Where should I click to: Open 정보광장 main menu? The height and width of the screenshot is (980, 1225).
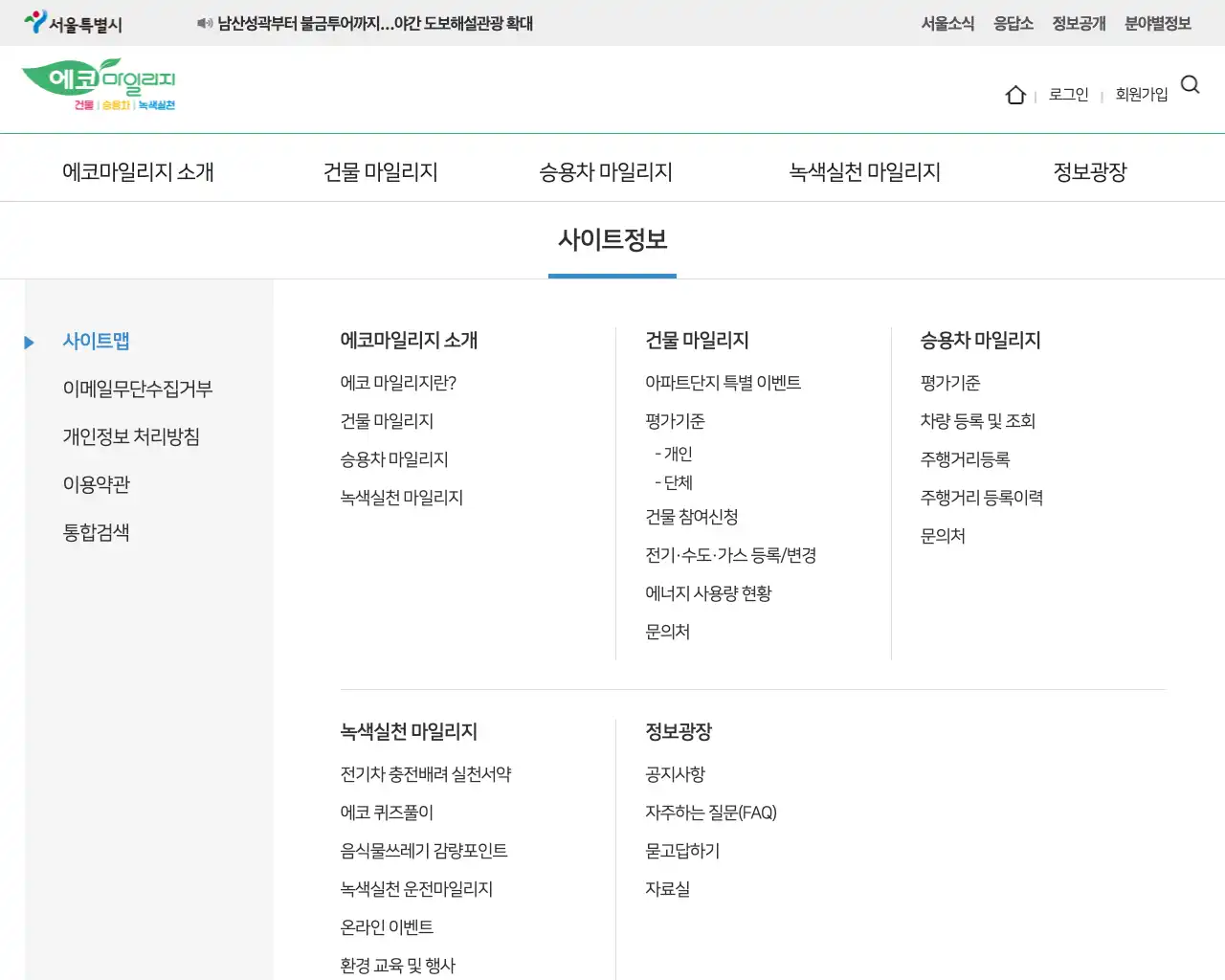point(1090,172)
